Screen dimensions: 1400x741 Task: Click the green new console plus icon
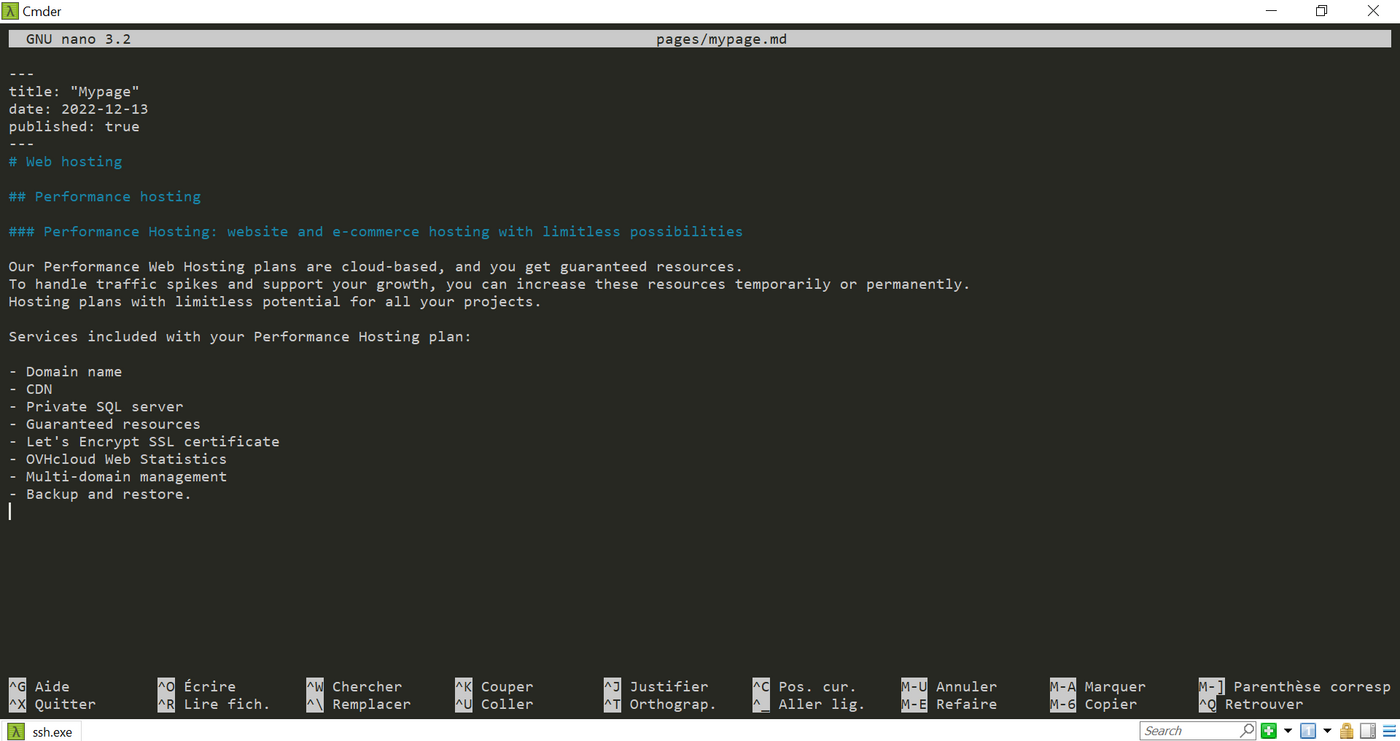pos(1269,731)
